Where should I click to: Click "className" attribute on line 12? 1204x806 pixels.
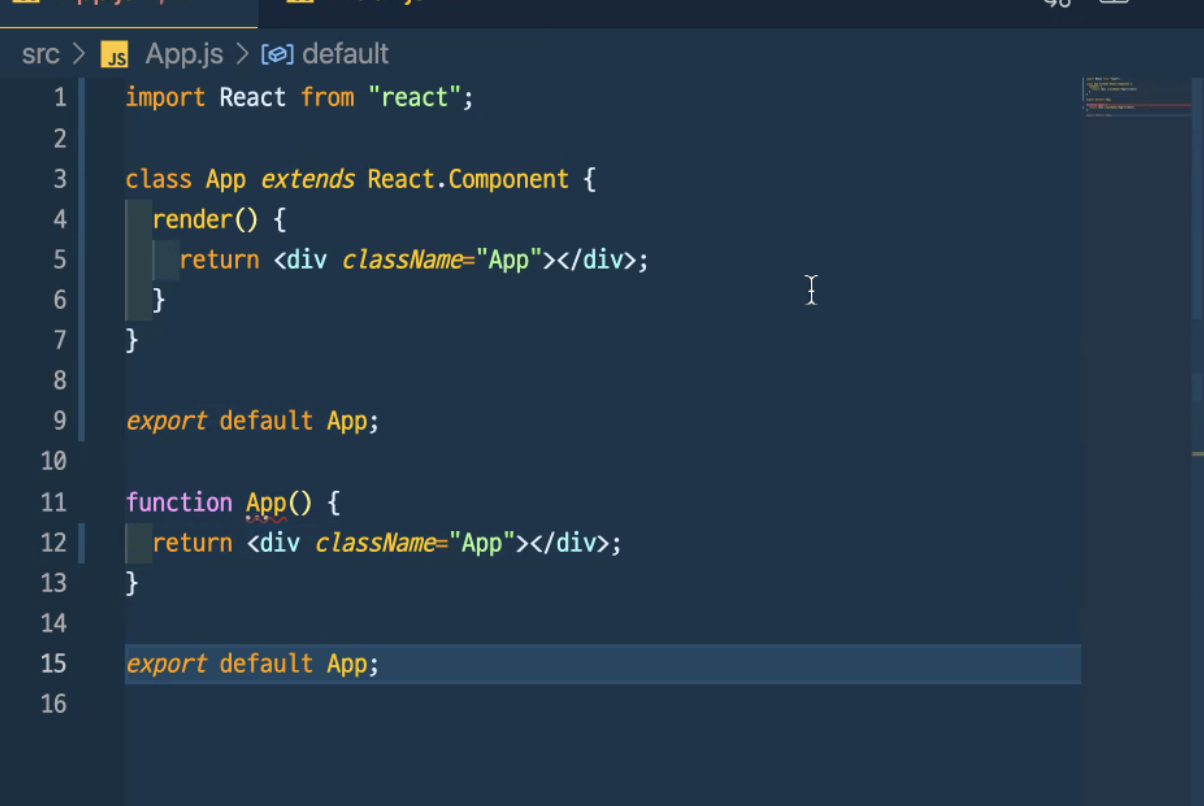coord(374,543)
